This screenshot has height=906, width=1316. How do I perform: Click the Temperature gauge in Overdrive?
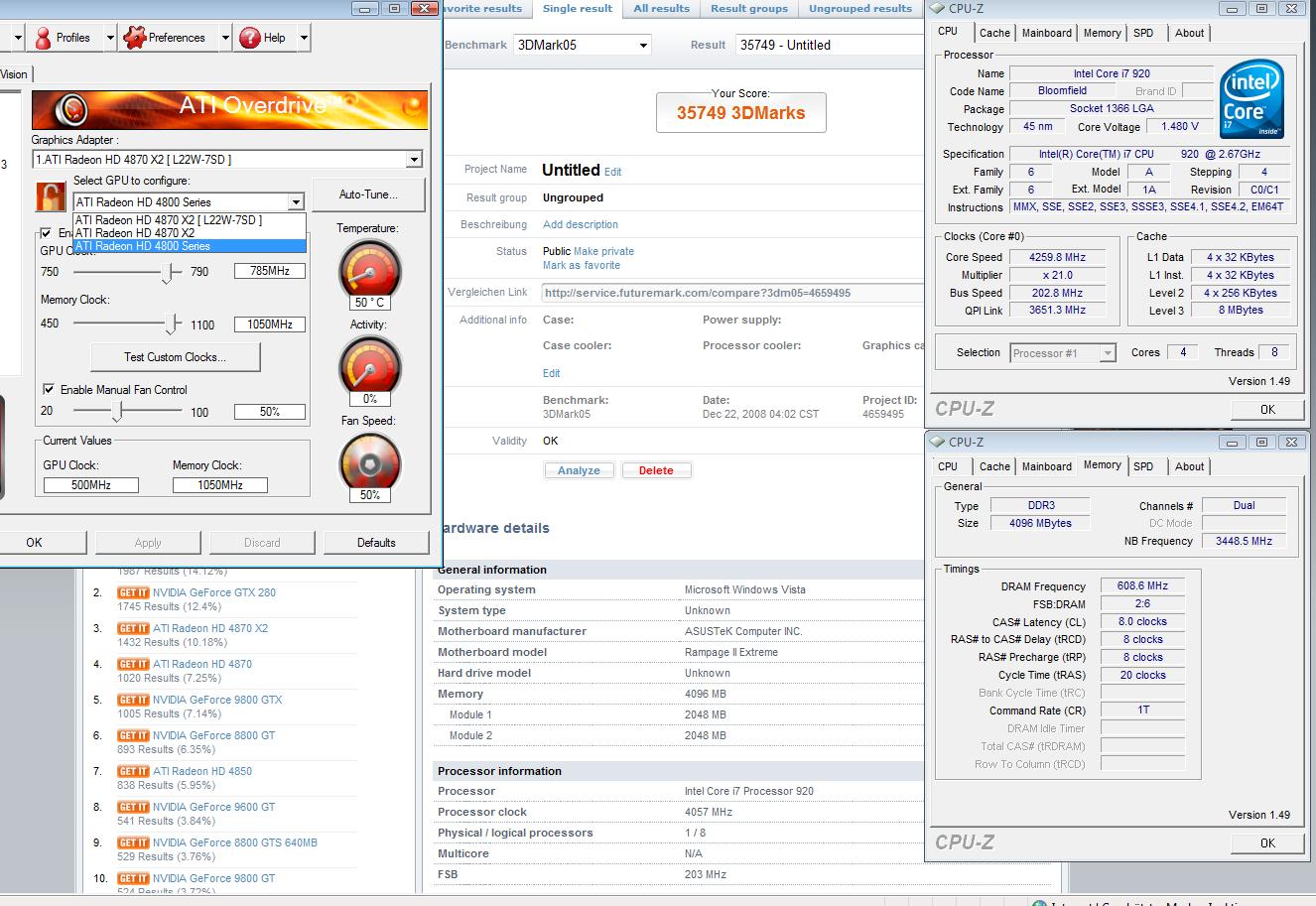click(369, 270)
